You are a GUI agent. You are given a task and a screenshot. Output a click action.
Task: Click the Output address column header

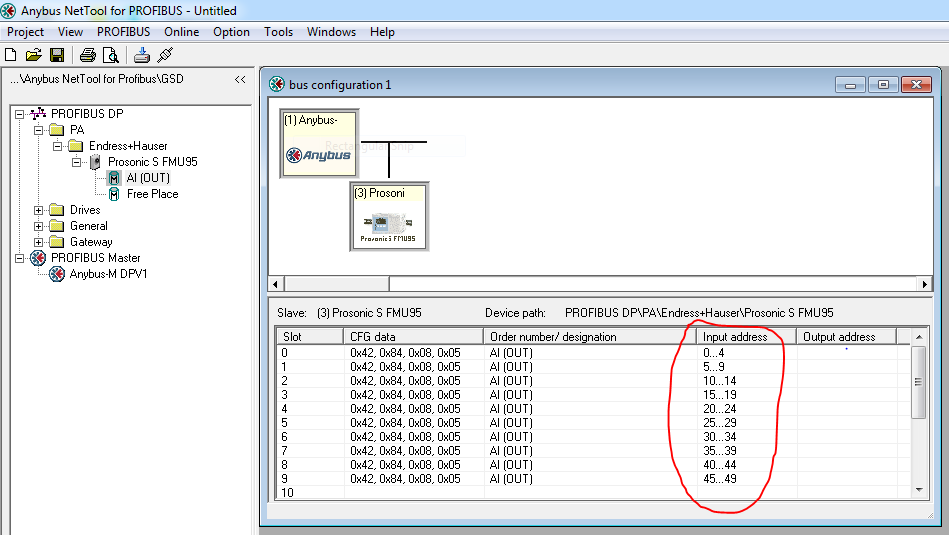pyautogui.click(x=846, y=336)
